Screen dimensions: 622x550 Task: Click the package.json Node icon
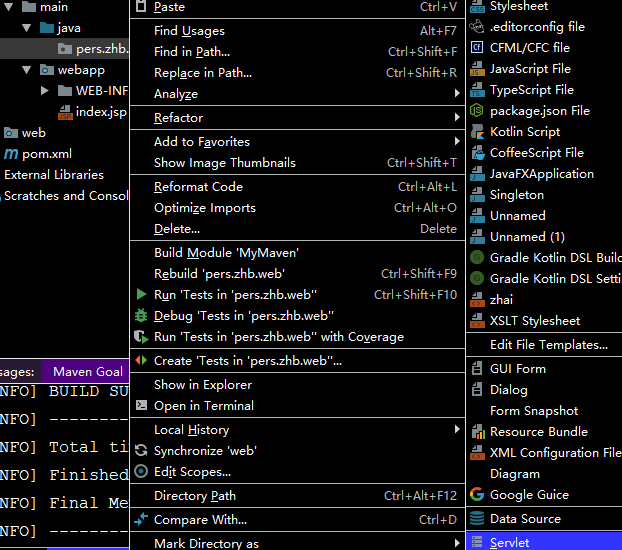pos(477,111)
